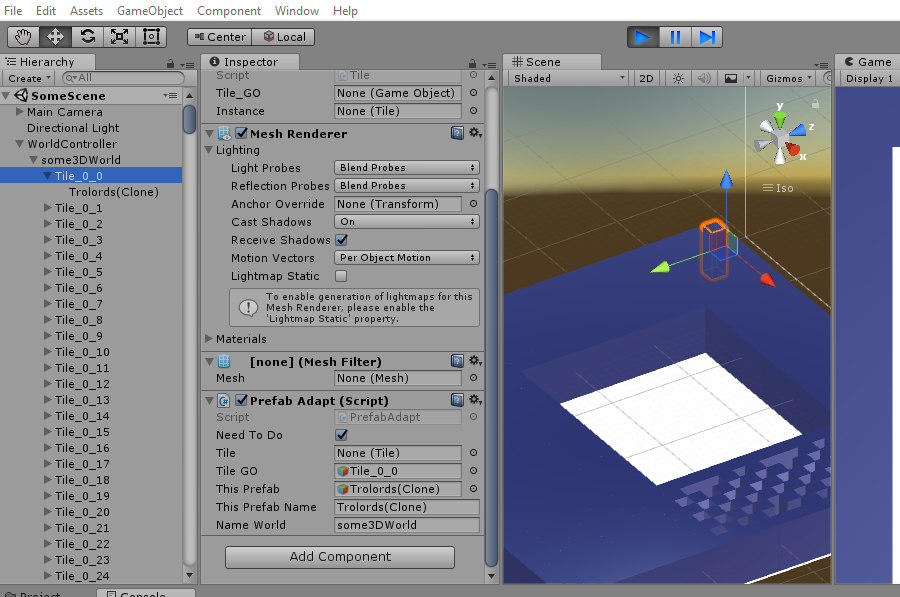Click the Hierarchy vertical scrollbar

[189, 119]
